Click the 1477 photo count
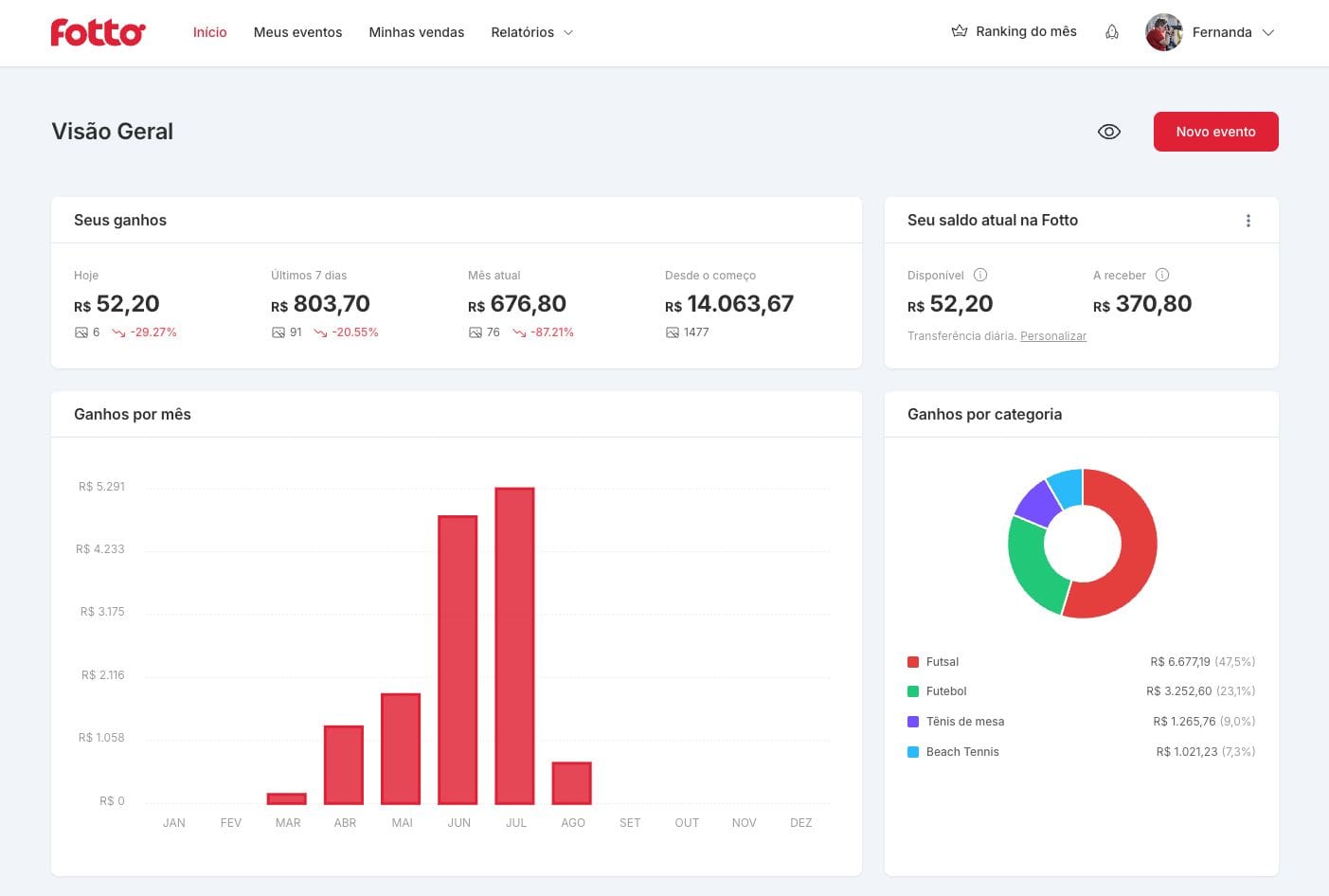1329x896 pixels. point(696,332)
